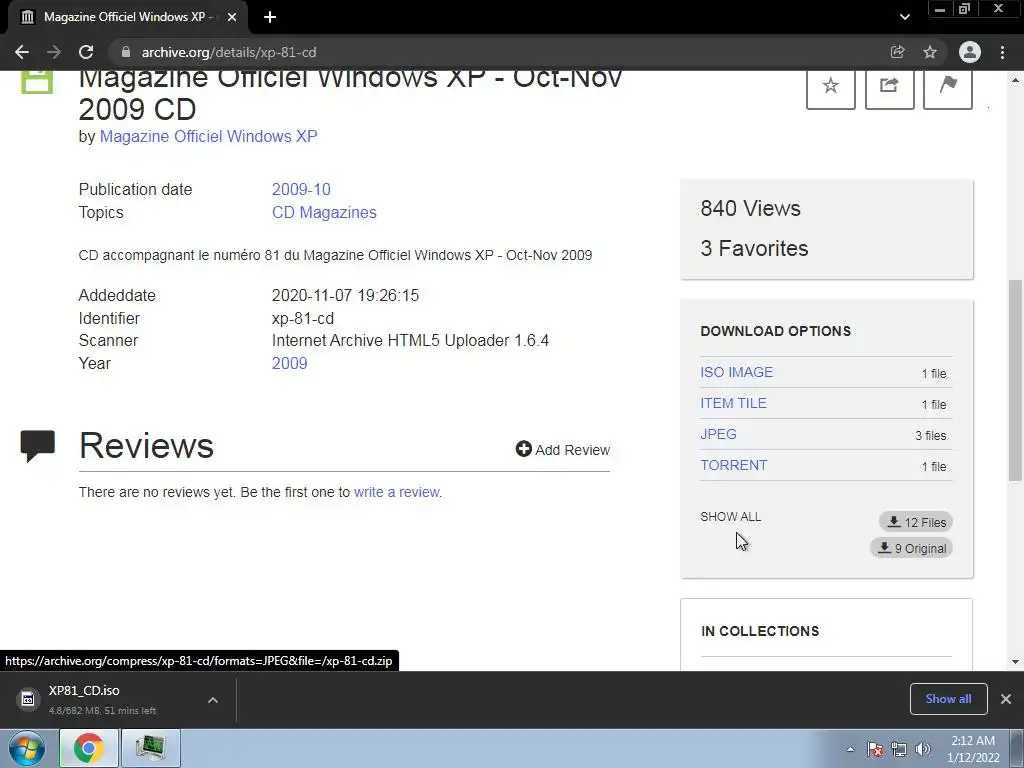Click the 840 Views text
Viewport: 1024px width, 768px height.
click(x=750, y=208)
